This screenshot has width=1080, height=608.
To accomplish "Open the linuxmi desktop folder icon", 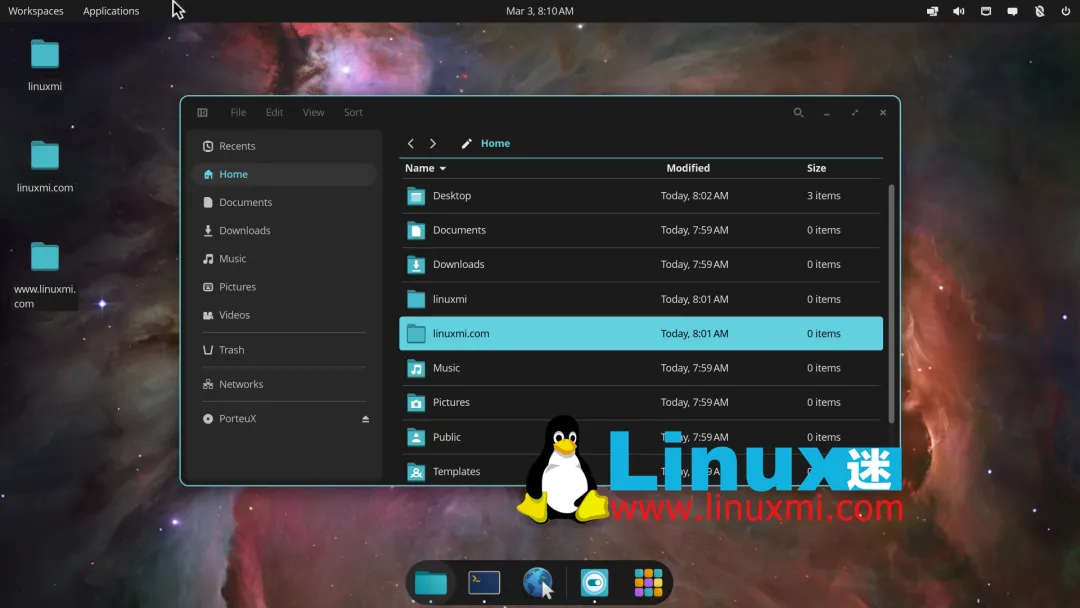I will coord(45,55).
